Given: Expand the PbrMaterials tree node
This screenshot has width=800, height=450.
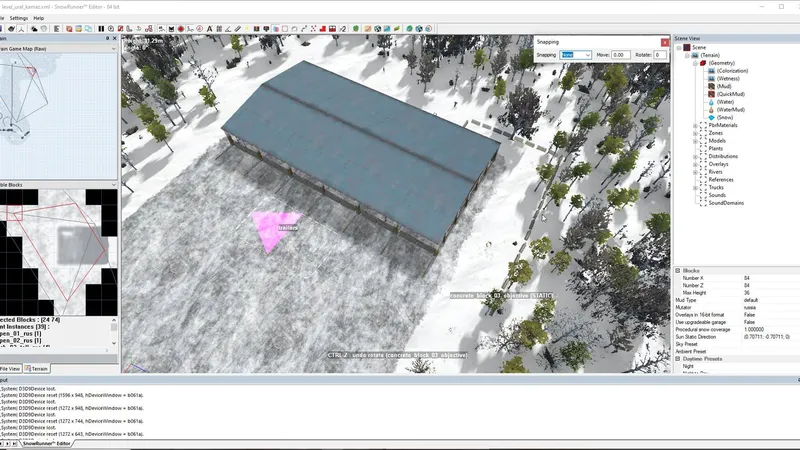Looking at the screenshot, I should [x=695, y=125].
